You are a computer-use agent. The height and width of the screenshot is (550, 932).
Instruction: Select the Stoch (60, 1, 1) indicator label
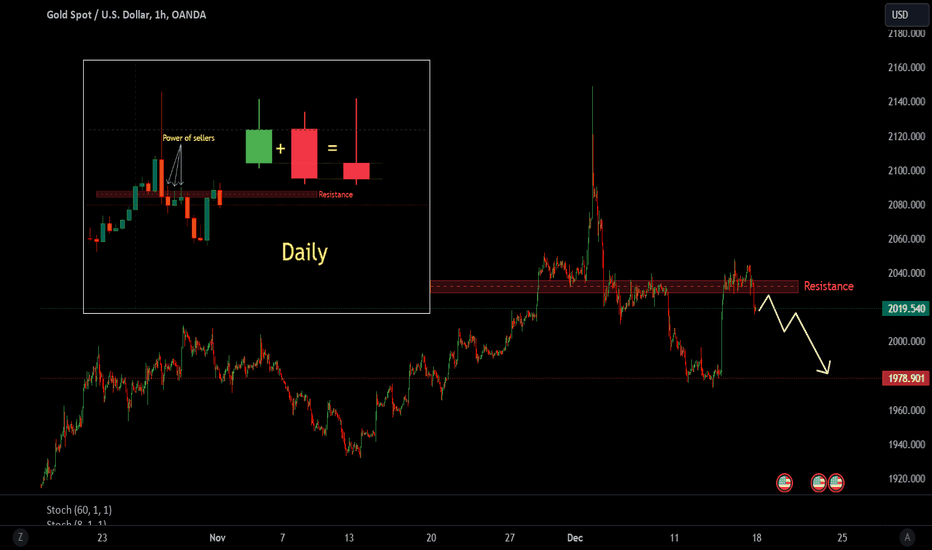79,510
